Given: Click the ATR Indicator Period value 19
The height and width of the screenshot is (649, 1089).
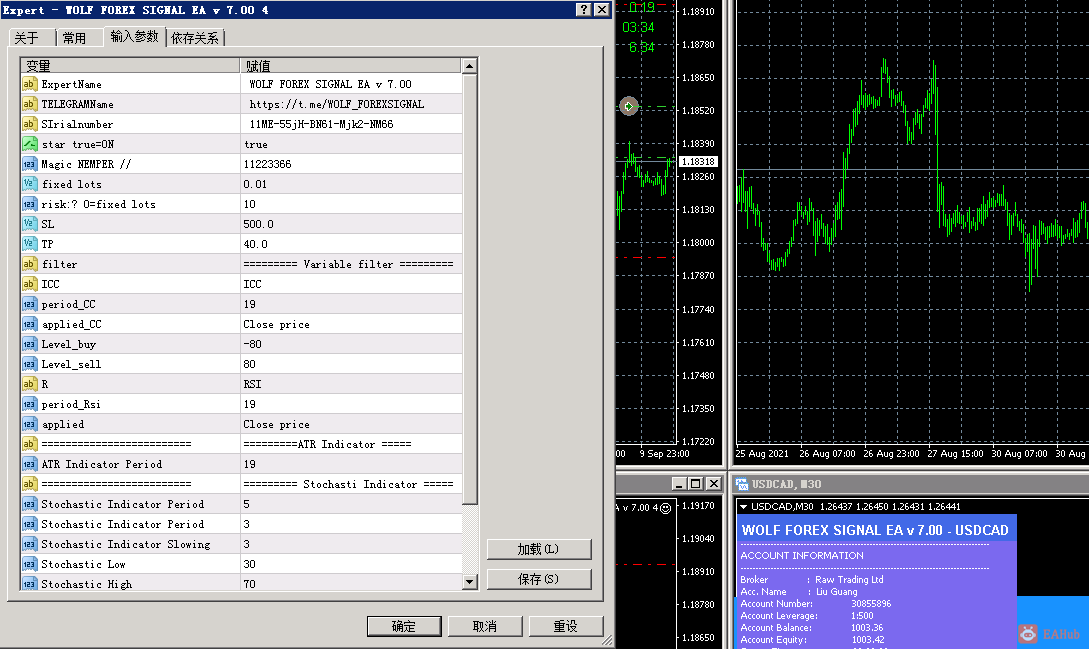Looking at the screenshot, I should coord(351,464).
